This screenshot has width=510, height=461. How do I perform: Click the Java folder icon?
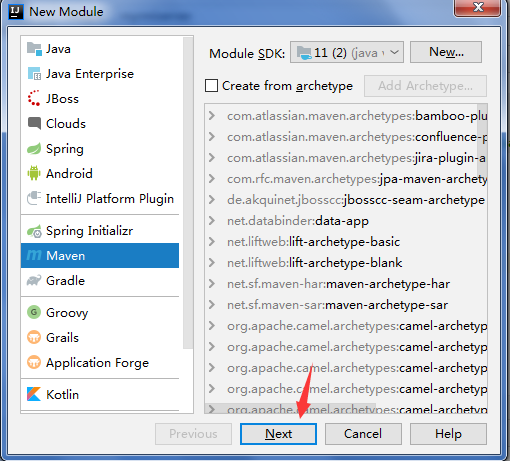click(x=34, y=49)
